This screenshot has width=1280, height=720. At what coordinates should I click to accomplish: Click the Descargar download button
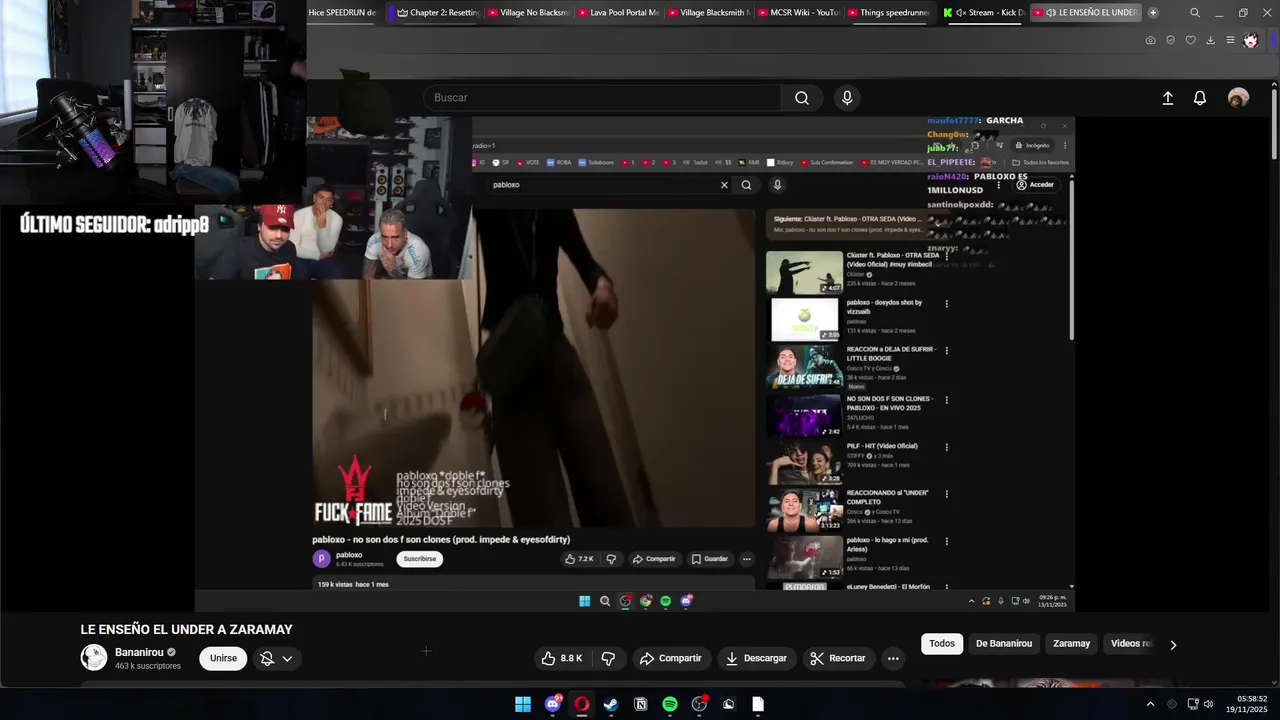(756, 658)
